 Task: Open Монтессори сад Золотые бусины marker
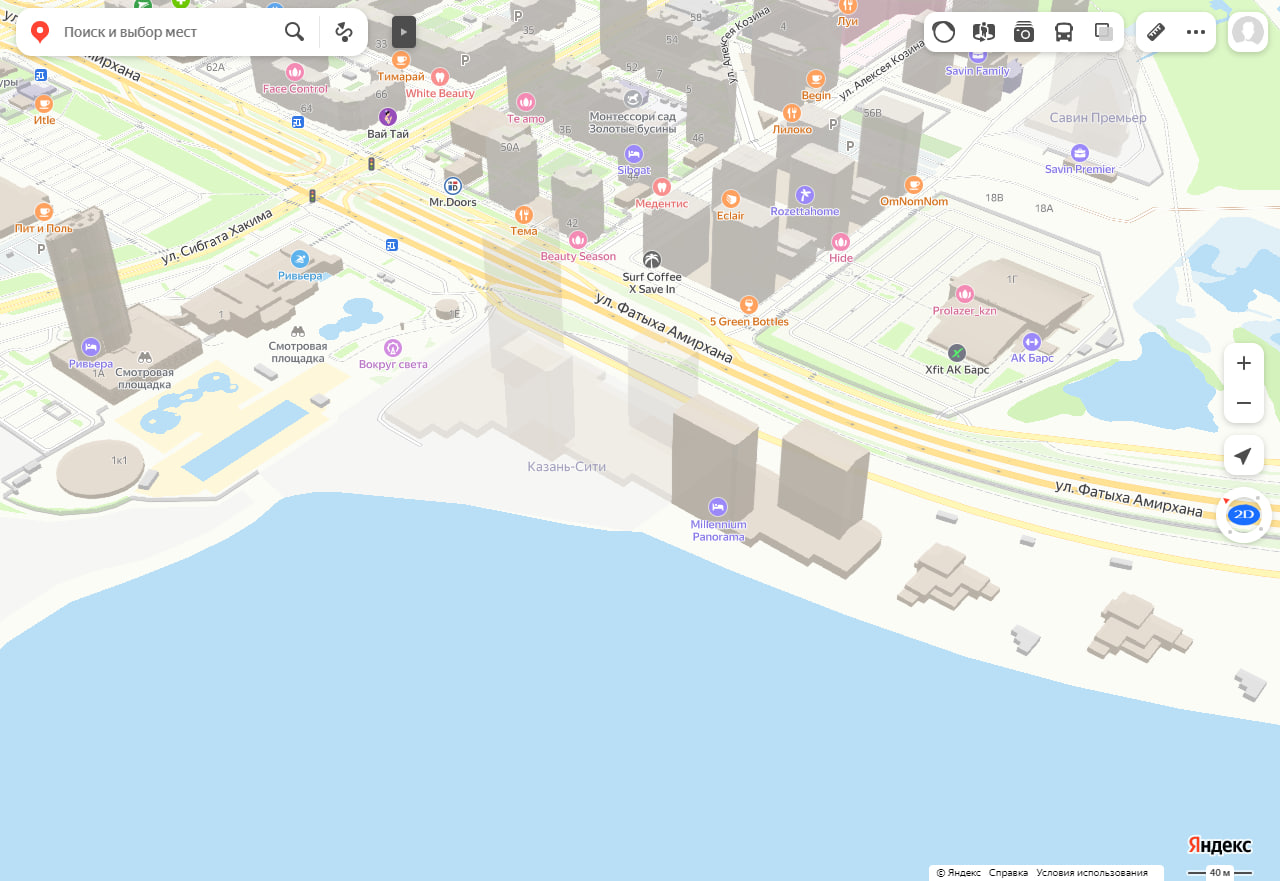click(633, 99)
